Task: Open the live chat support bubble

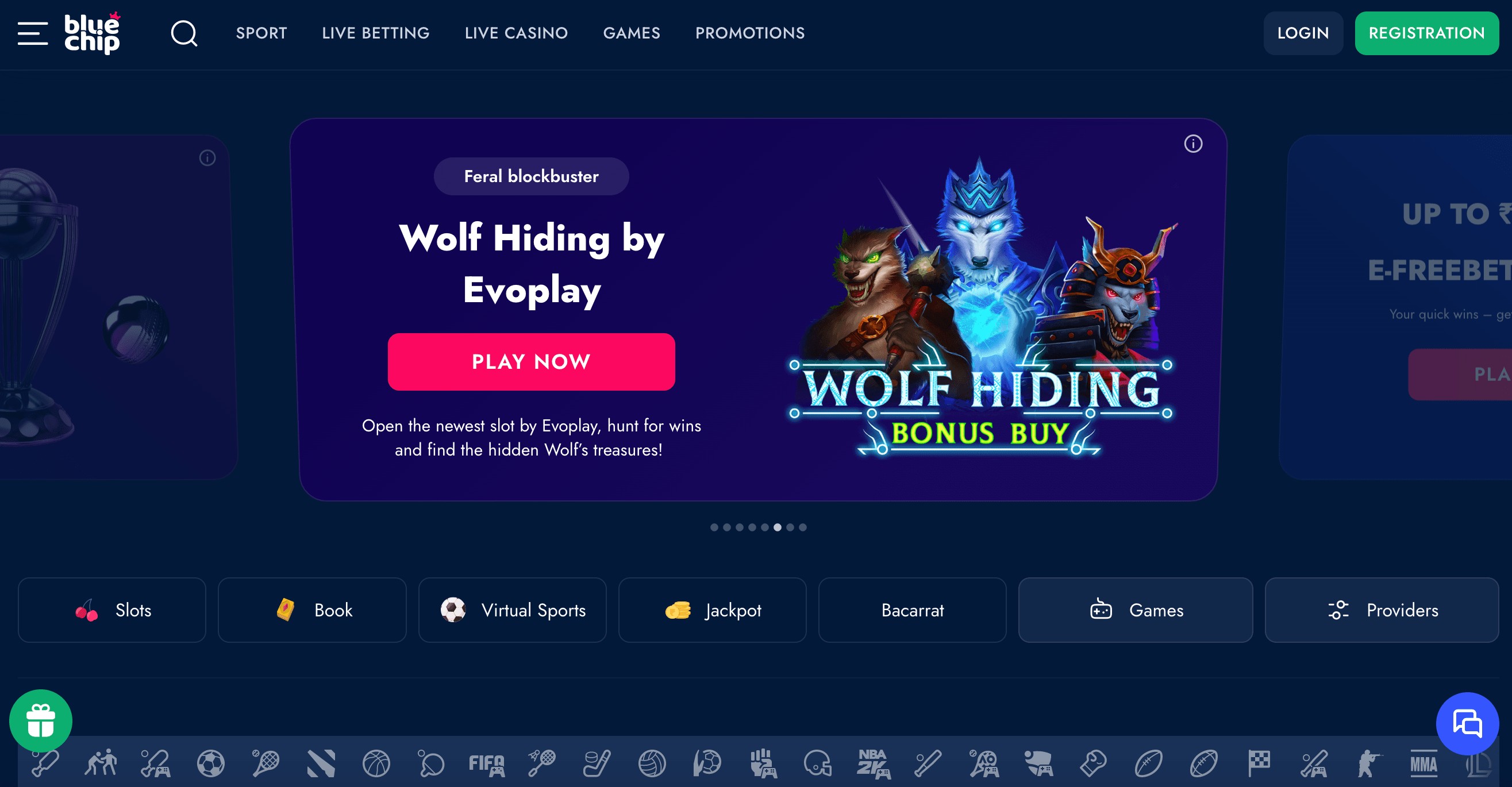Action: pyautogui.click(x=1467, y=724)
